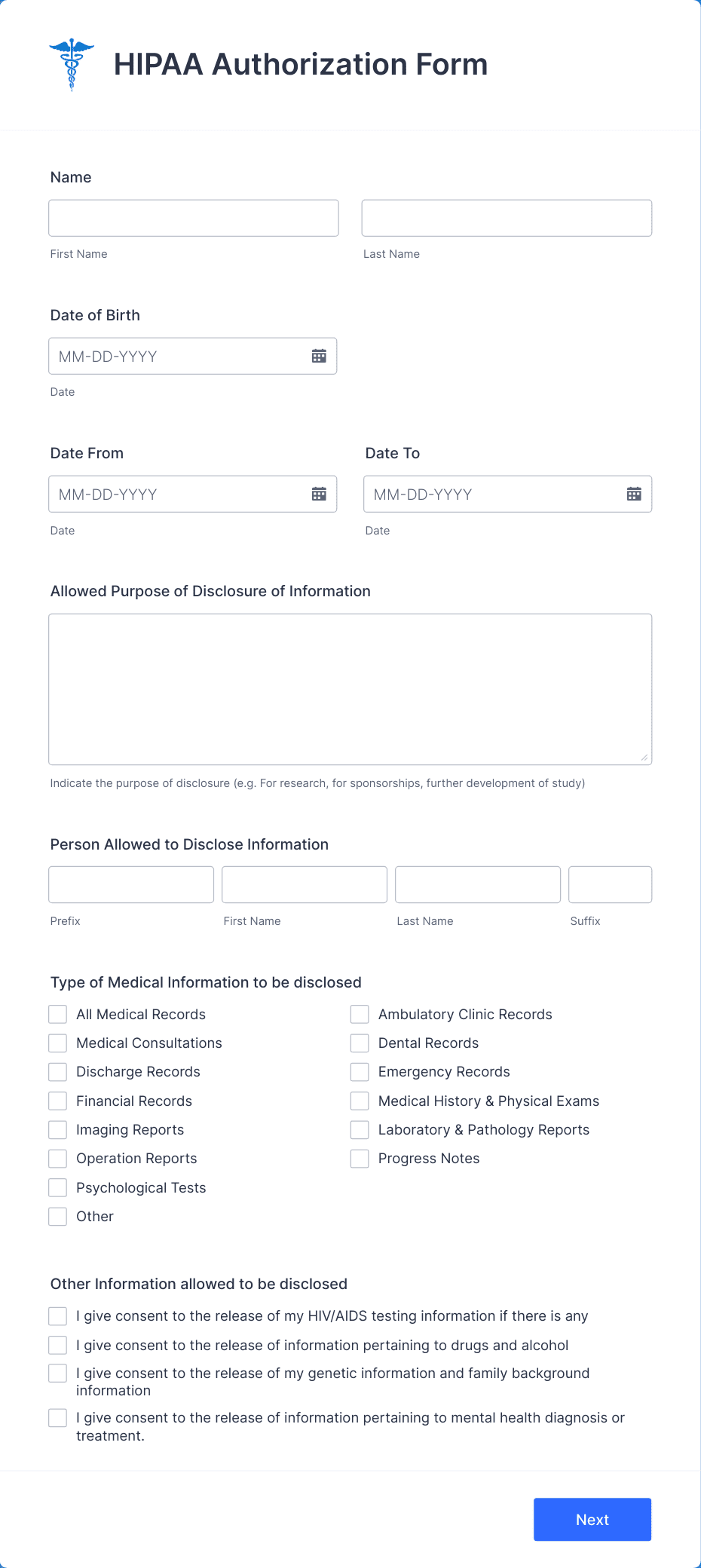Click into the First Name field
This screenshot has height=1568, width=701.
193,217
